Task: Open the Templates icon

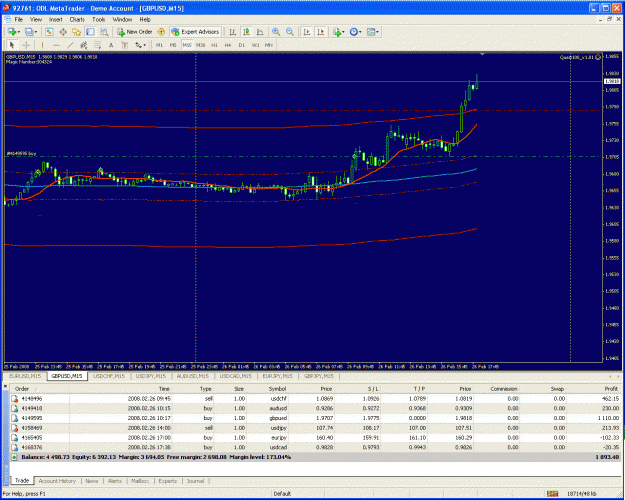Action: (x=371, y=32)
